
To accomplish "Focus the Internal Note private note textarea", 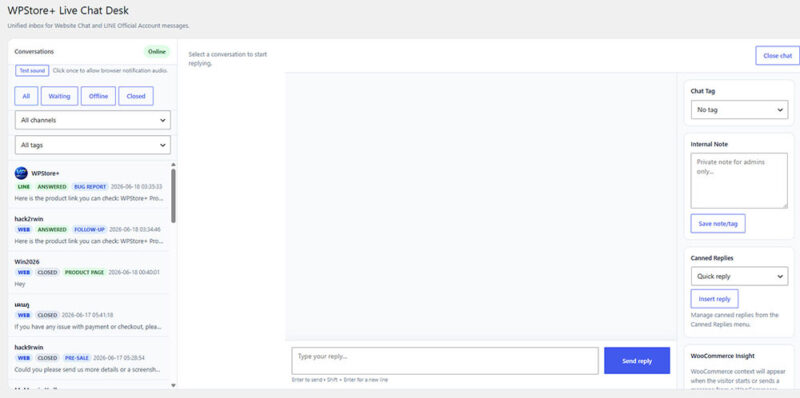I will (739, 181).
